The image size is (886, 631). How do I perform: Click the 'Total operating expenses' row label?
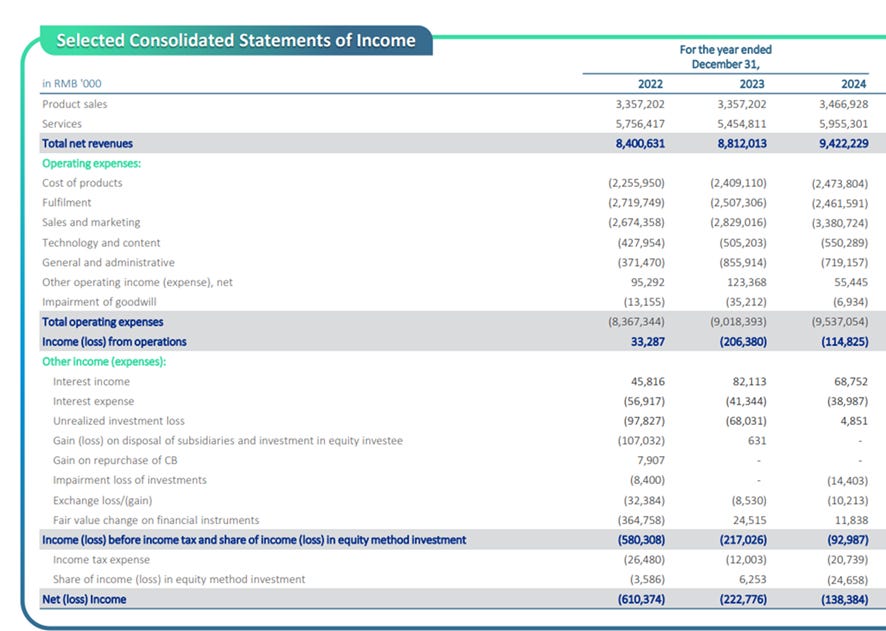(x=103, y=322)
